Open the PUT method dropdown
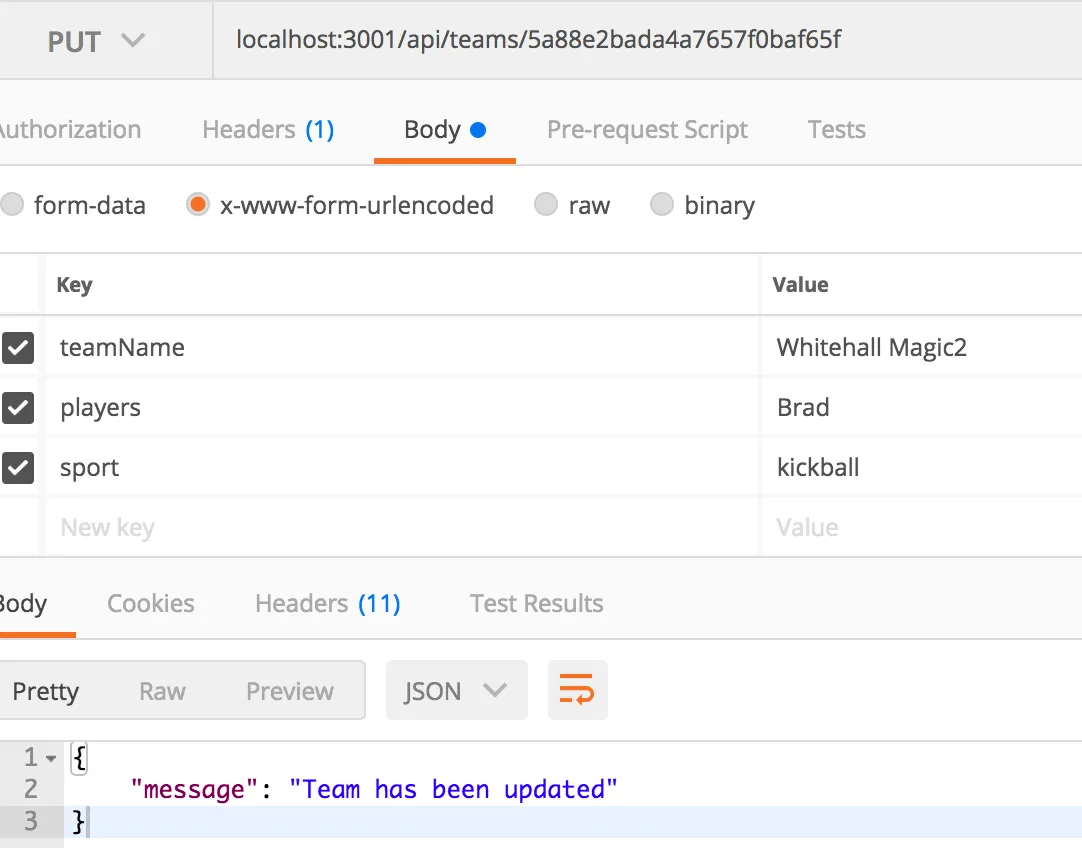 96,41
